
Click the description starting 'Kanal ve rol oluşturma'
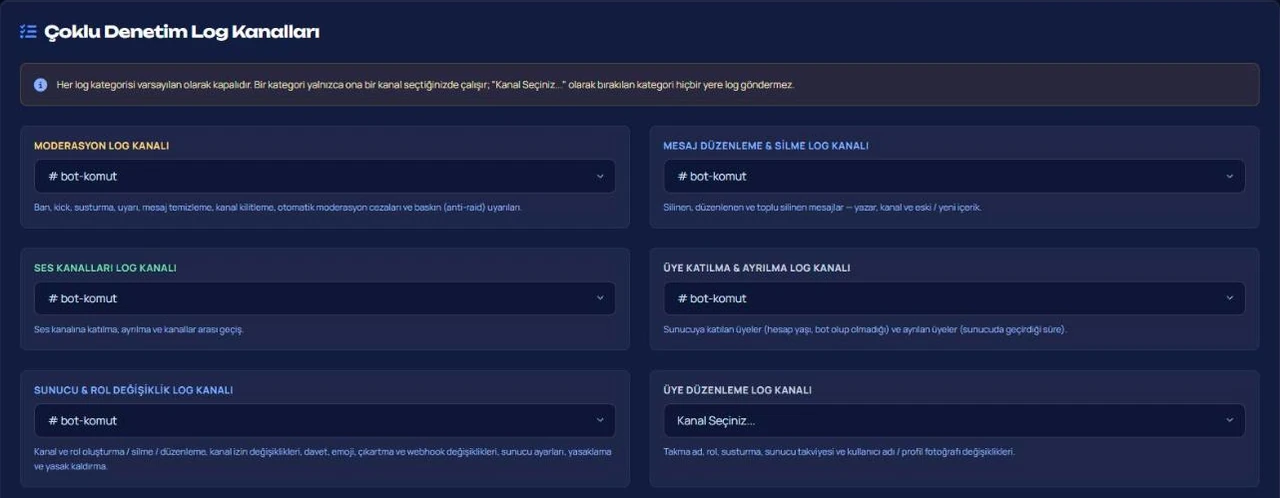click(x=323, y=458)
